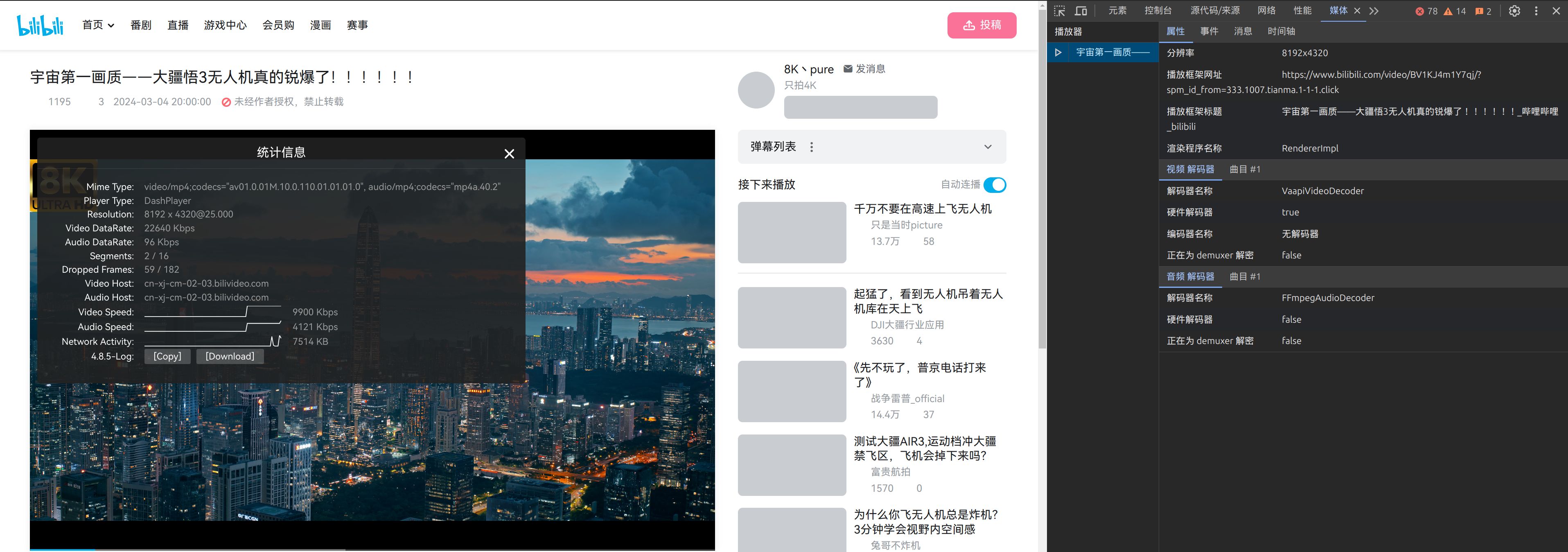The height and width of the screenshot is (552, 1568).
Task: Select the DevTools inspect element picker icon
Action: tap(1060, 11)
